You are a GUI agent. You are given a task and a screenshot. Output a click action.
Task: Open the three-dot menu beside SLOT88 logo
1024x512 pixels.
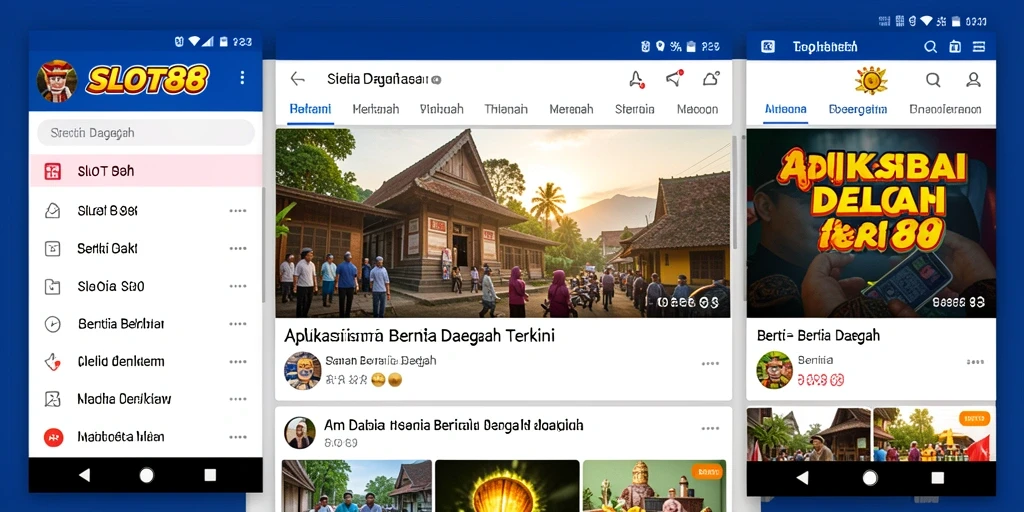242,78
